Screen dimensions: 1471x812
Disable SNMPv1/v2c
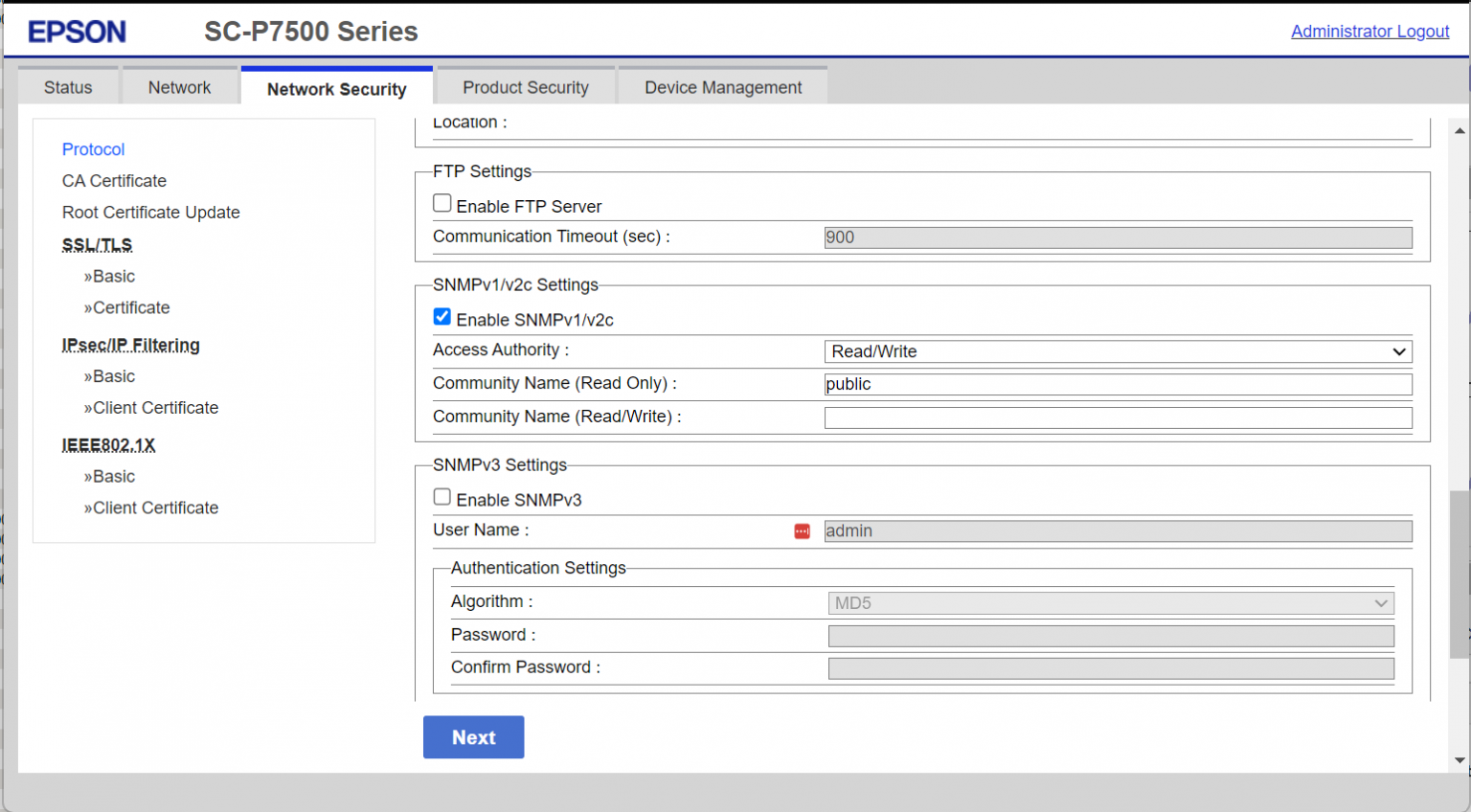(x=441, y=316)
